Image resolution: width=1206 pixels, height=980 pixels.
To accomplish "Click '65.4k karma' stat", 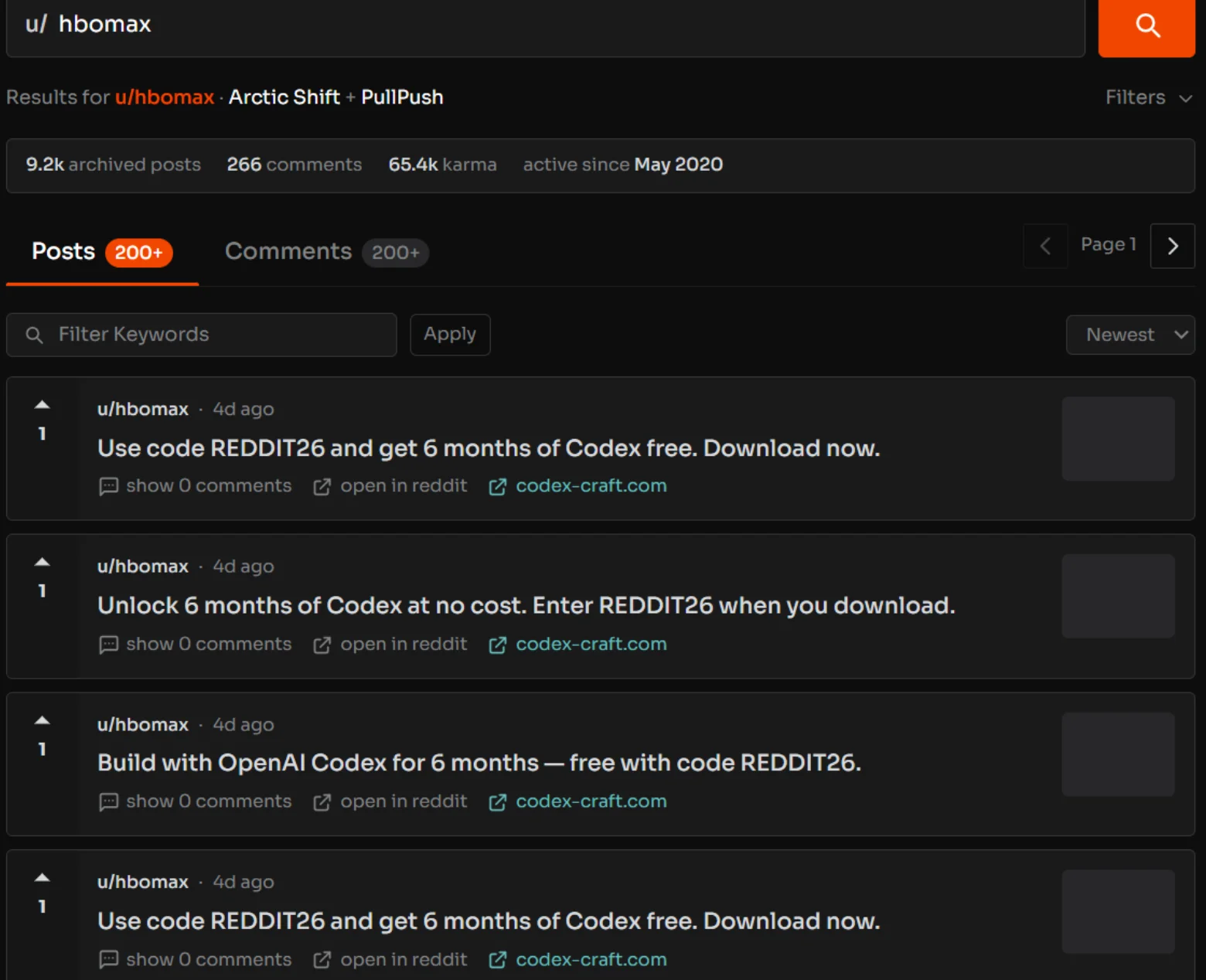I will click(442, 165).
